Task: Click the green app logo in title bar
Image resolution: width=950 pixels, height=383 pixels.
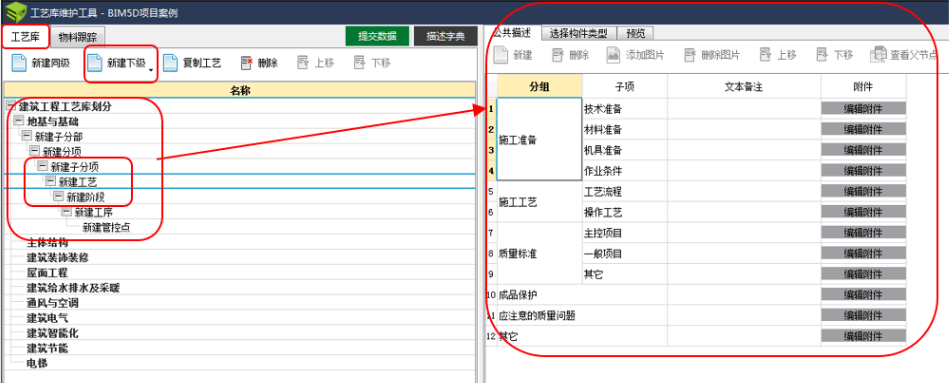Action: (x=15, y=12)
